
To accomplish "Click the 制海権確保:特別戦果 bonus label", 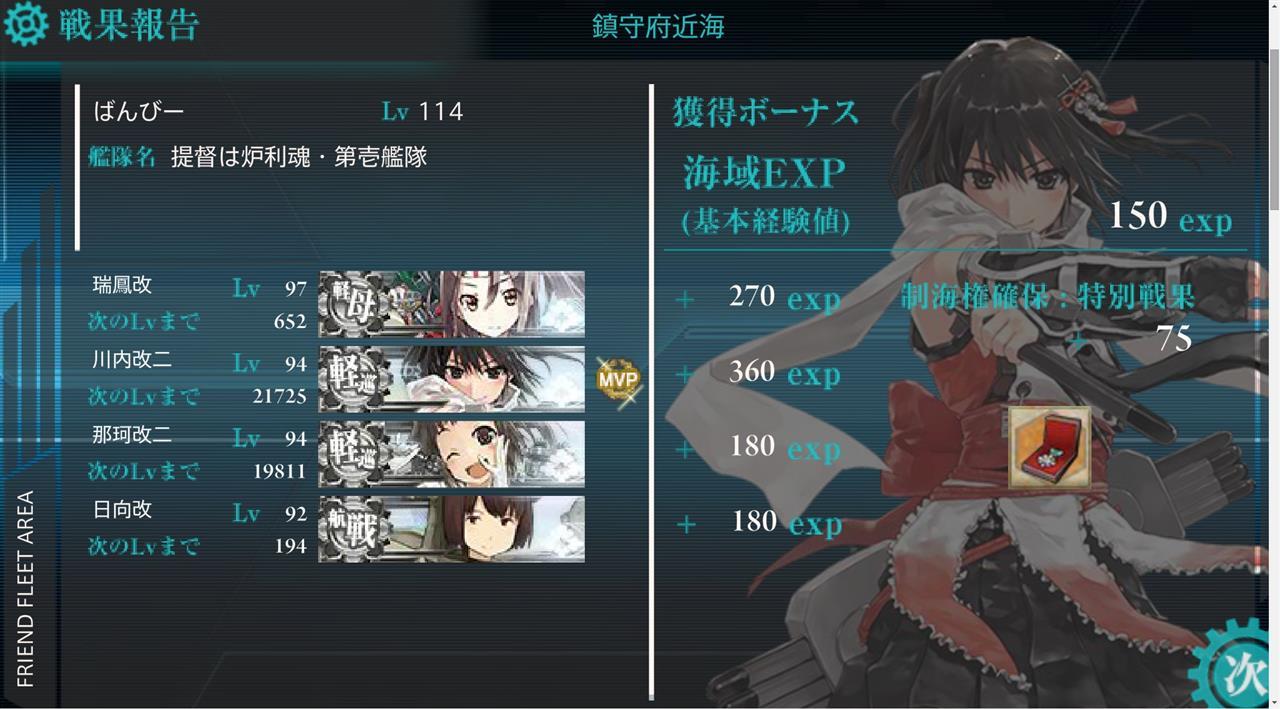I will [x=1048, y=297].
